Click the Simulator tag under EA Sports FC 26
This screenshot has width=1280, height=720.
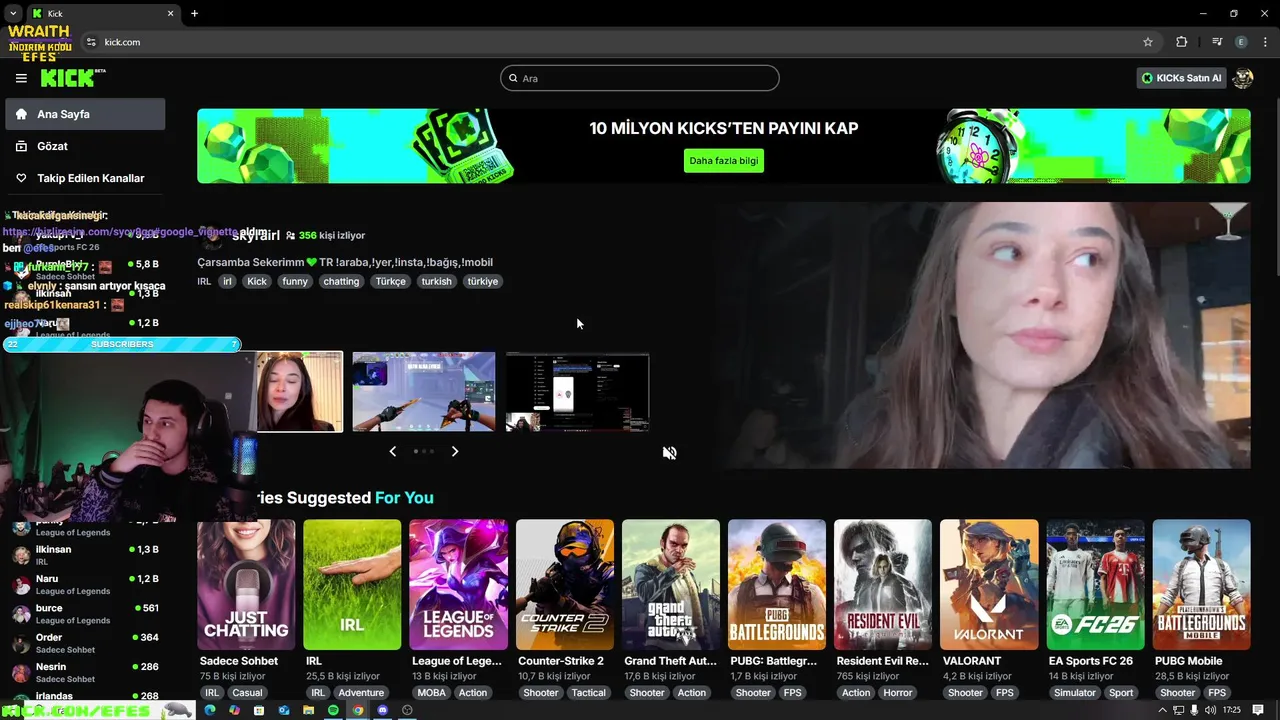click(1075, 692)
